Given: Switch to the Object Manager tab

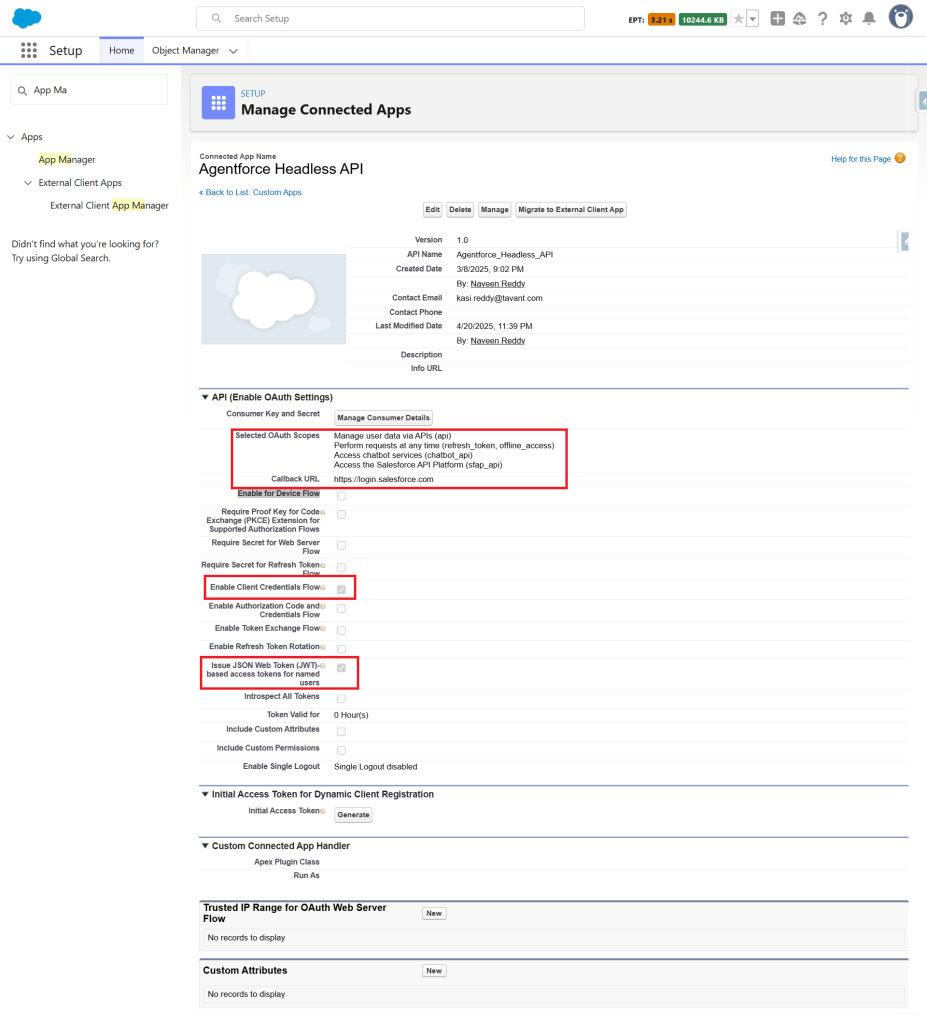Looking at the screenshot, I should (185, 51).
